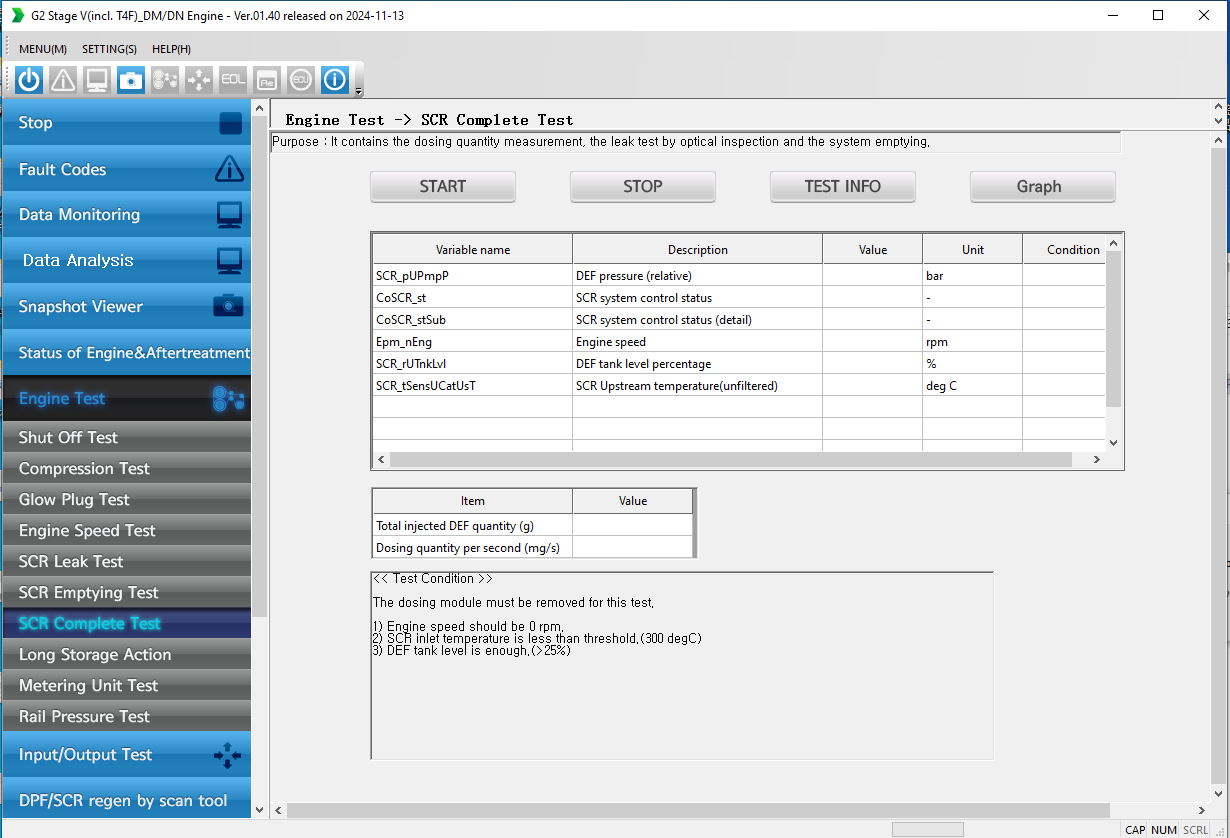Select the SCR_pUPmpP row

click(739, 275)
